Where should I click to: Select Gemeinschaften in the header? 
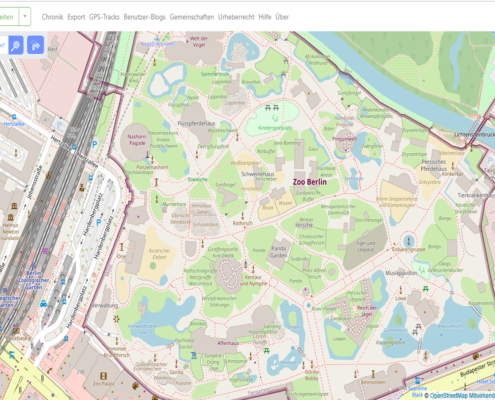click(x=192, y=17)
